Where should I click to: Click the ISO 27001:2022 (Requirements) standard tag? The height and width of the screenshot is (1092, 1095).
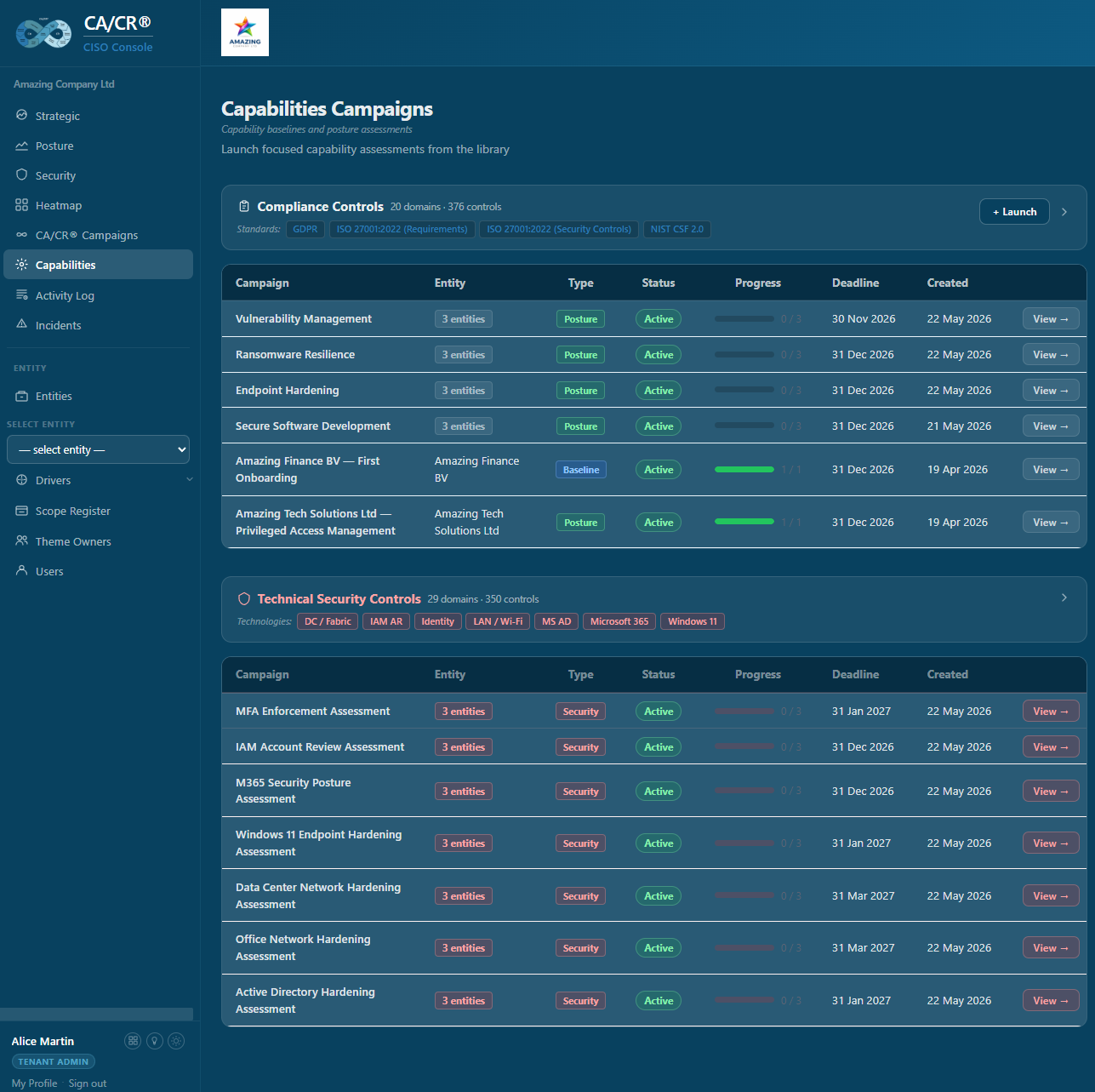[x=402, y=229]
